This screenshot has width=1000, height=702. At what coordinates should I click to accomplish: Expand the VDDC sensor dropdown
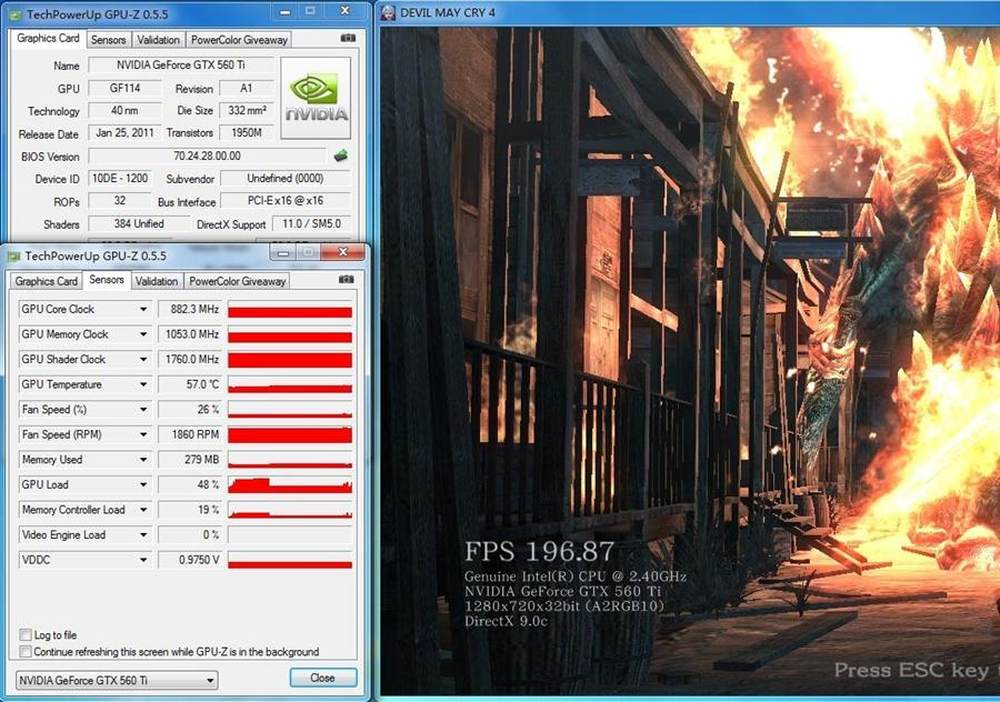(143, 560)
